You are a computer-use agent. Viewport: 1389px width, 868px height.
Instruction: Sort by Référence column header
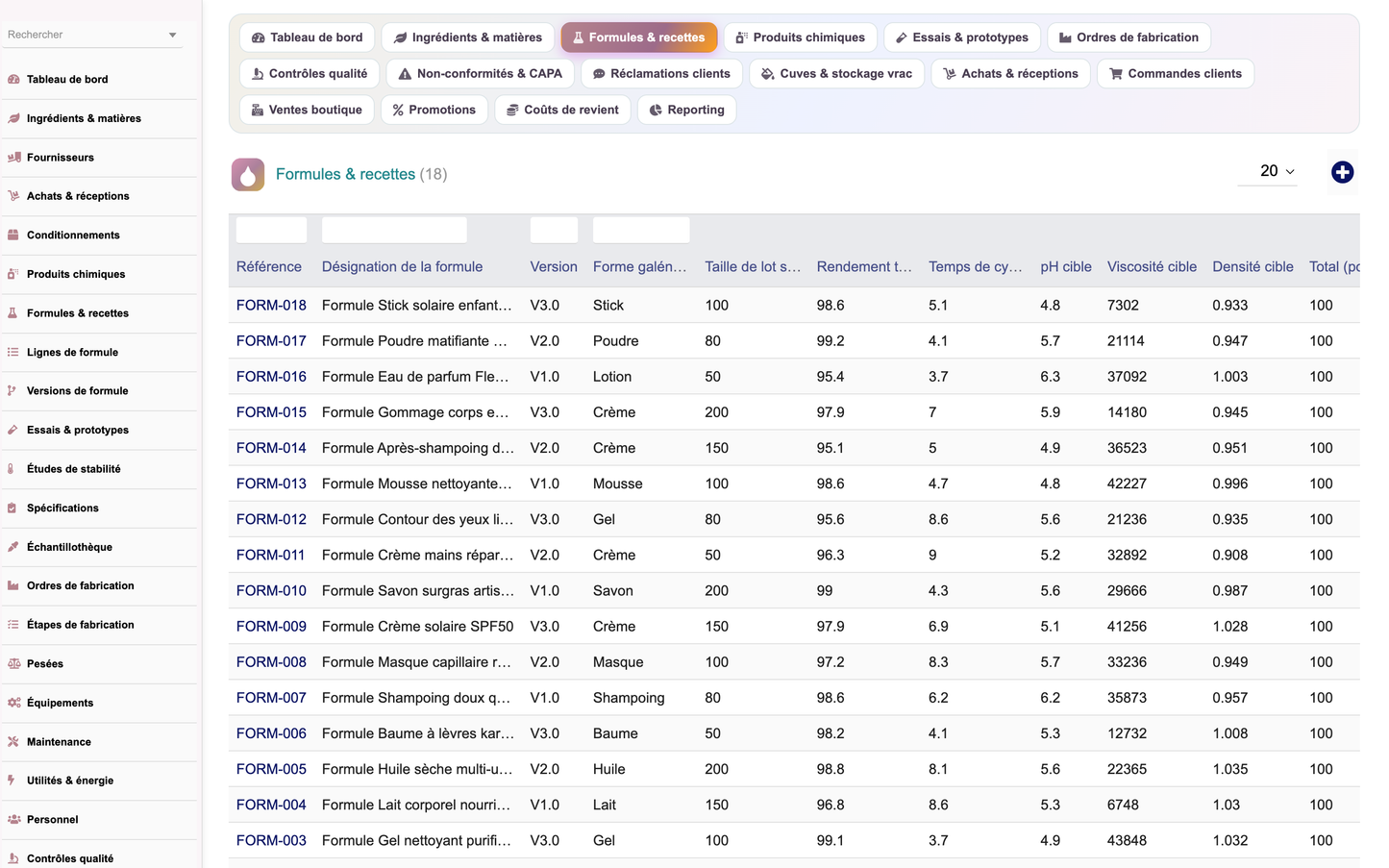269,267
